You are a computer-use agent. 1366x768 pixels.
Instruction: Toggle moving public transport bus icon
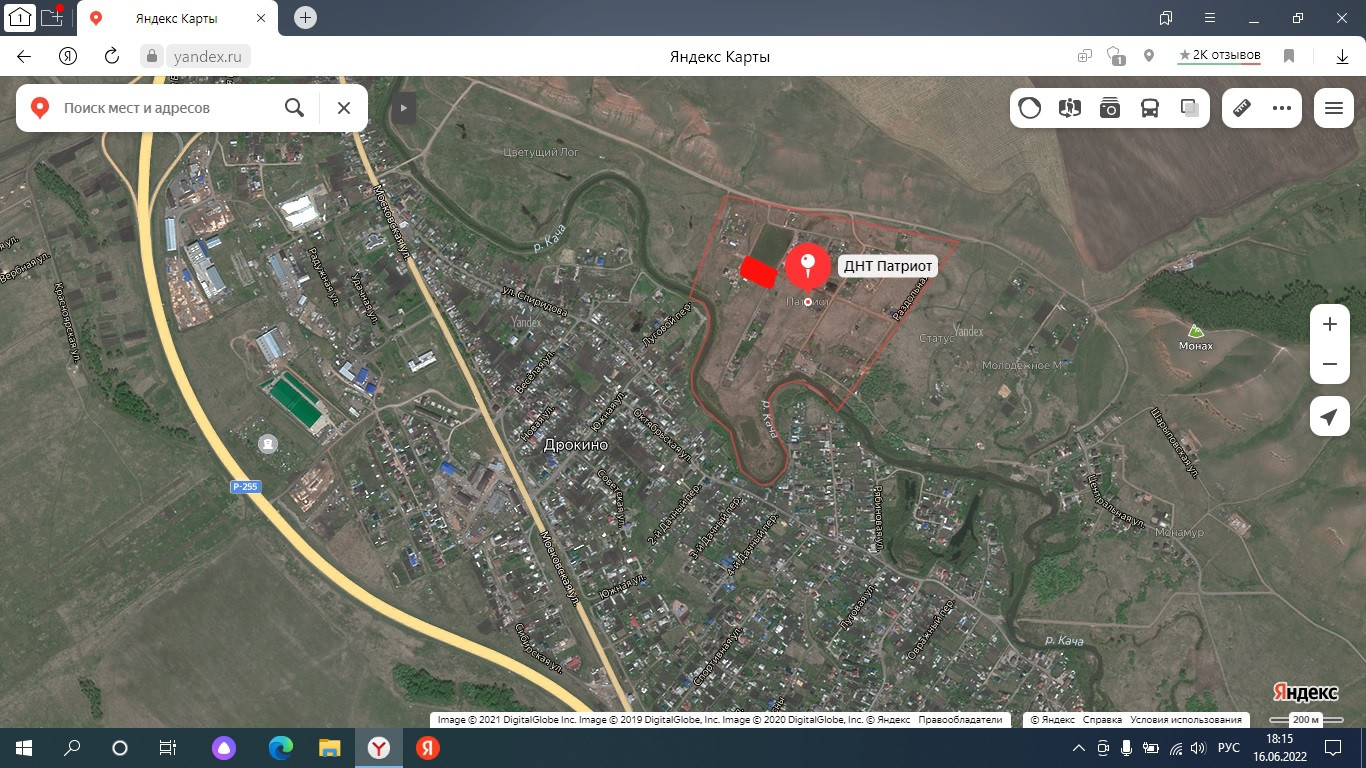click(x=1150, y=108)
